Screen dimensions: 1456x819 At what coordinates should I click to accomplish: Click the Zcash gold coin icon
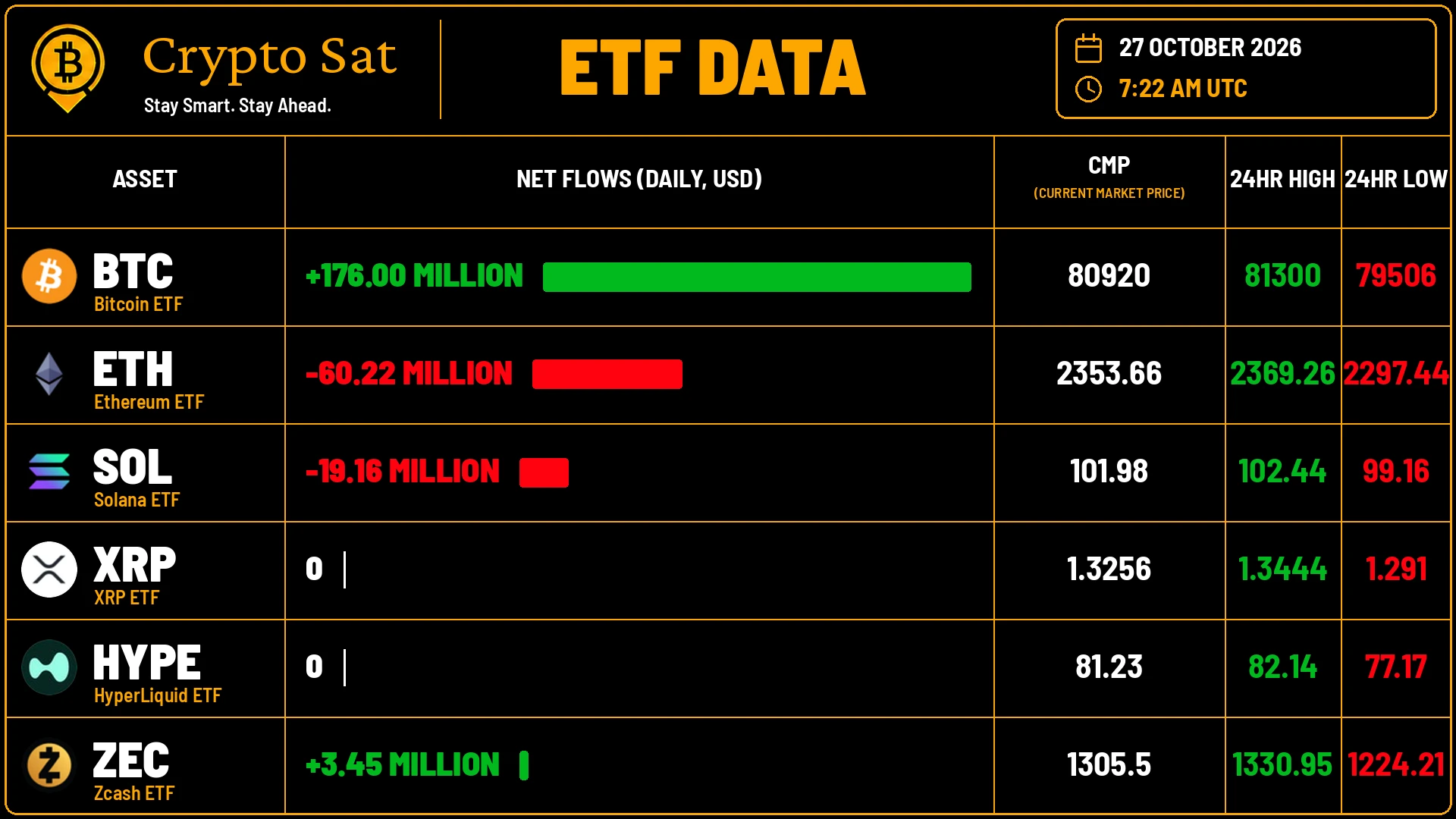49,765
